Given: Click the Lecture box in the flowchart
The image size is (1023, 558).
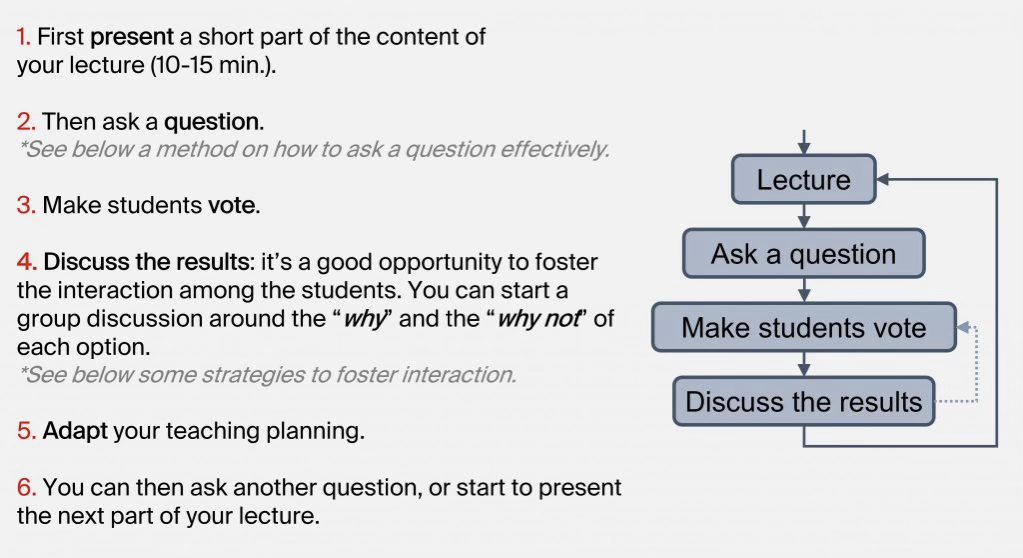Looking at the screenshot, I should coord(804,180).
